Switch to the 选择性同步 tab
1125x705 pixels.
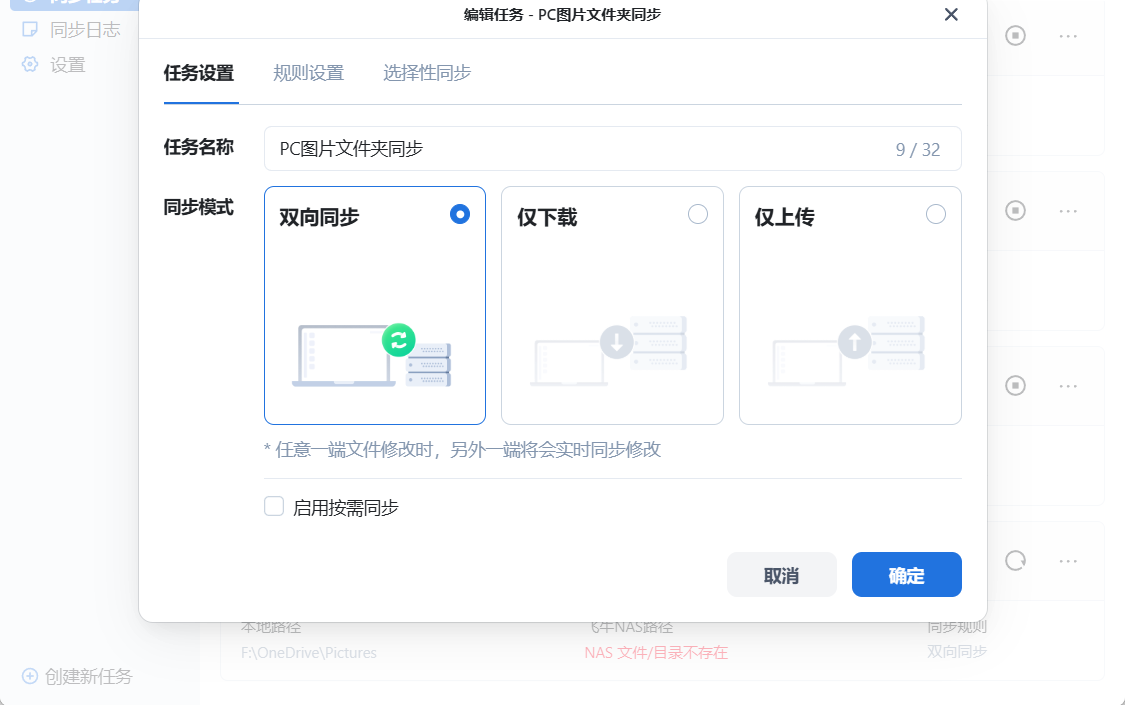tap(427, 73)
